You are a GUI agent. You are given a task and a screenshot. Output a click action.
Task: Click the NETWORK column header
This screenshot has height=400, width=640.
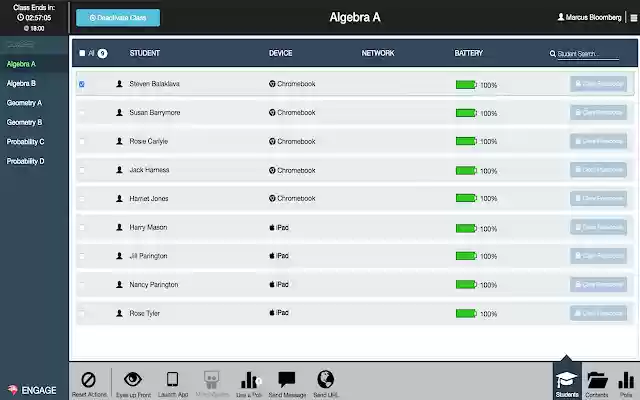tap(378, 53)
